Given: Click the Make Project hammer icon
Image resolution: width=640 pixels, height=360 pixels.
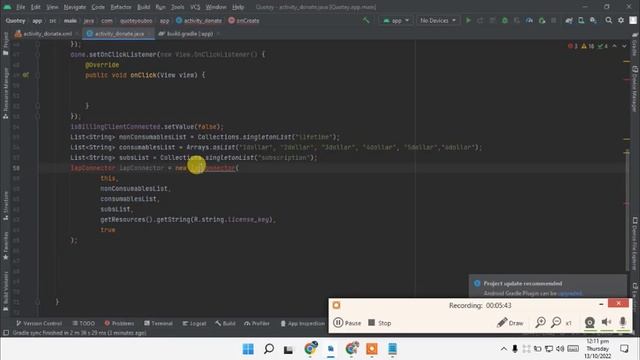Looking at the screenshot, I should point(366,20).
